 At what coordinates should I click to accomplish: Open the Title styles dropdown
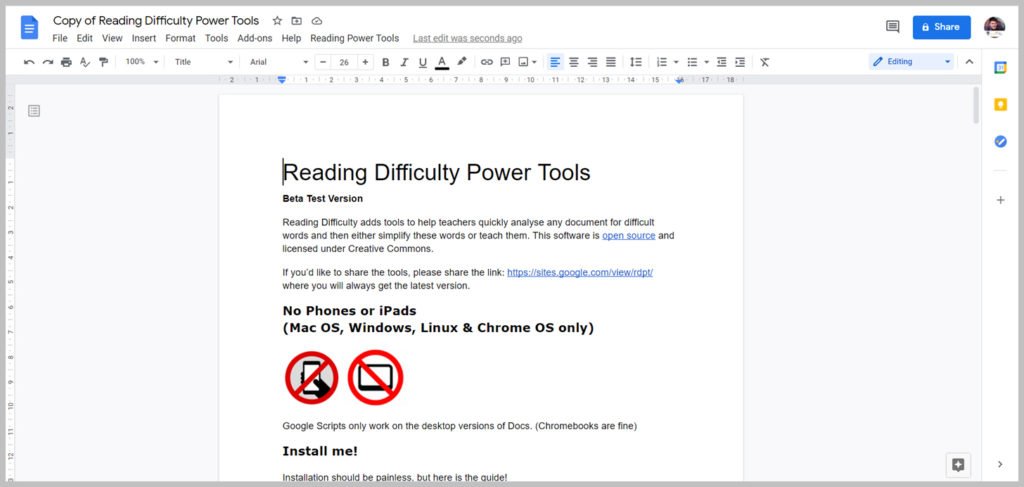[203, 62]
